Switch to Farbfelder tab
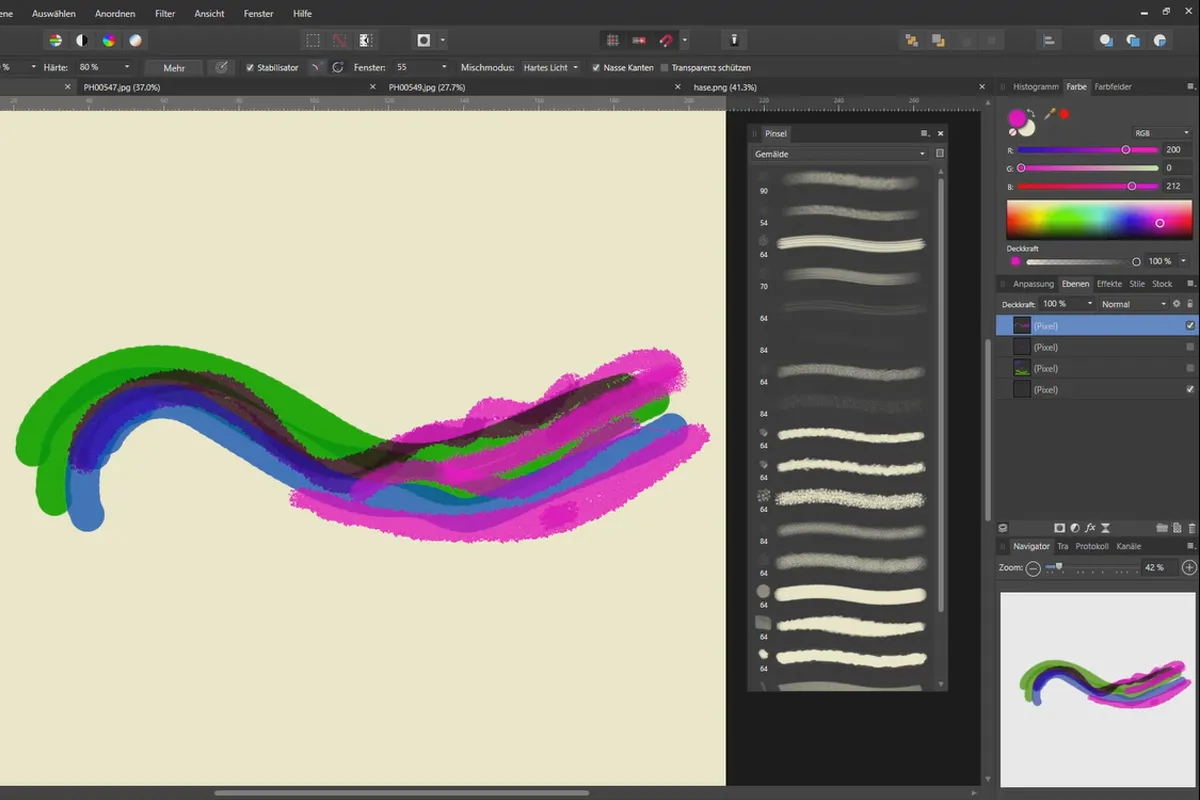Image resolution: width=1200 pixels, height=800 pixels. [1113, 87]
